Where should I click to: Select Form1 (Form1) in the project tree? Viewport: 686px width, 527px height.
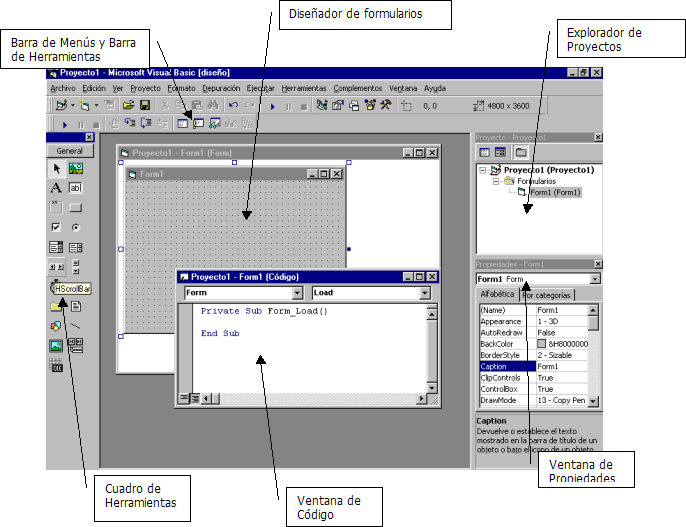(555, 192)
